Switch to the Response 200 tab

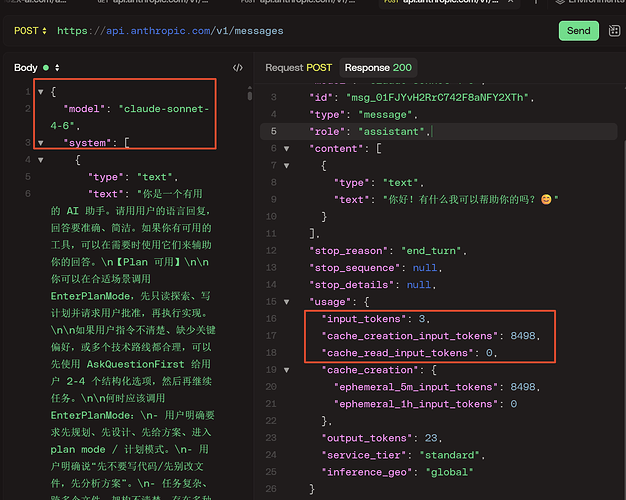coord(378,67)
